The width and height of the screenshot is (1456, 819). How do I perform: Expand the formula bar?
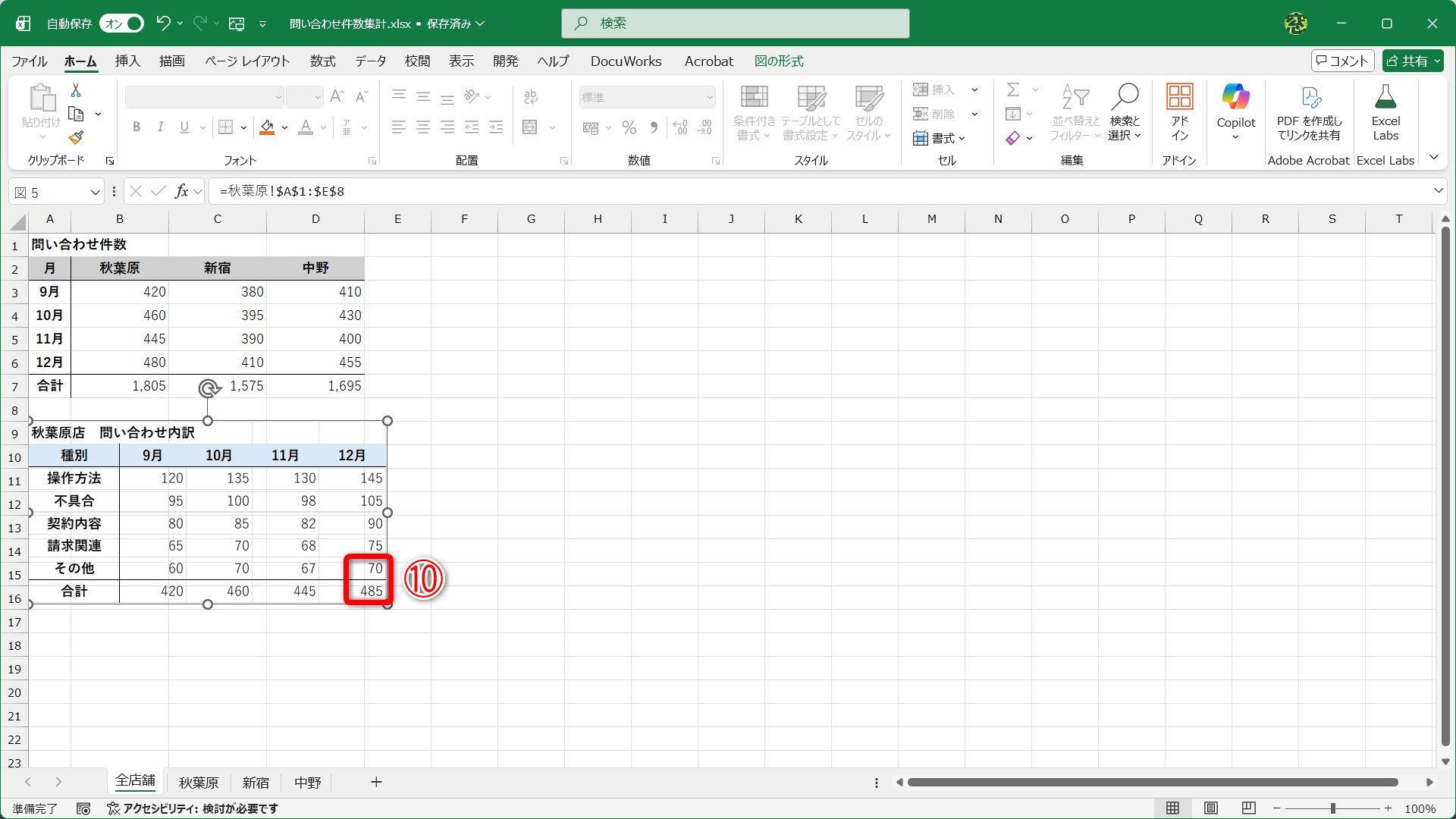(1439, 191)
